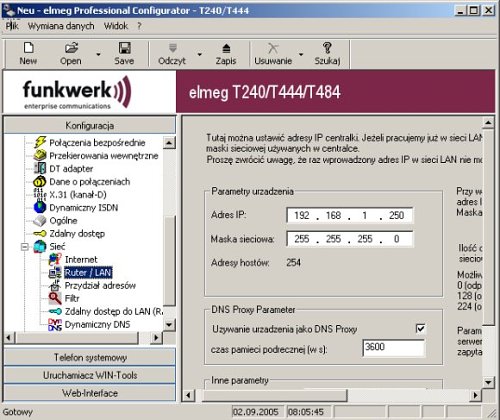The image size is (500, 420).
Task: Open the Web-Interface panel
Action: click(x=90, y=393)
